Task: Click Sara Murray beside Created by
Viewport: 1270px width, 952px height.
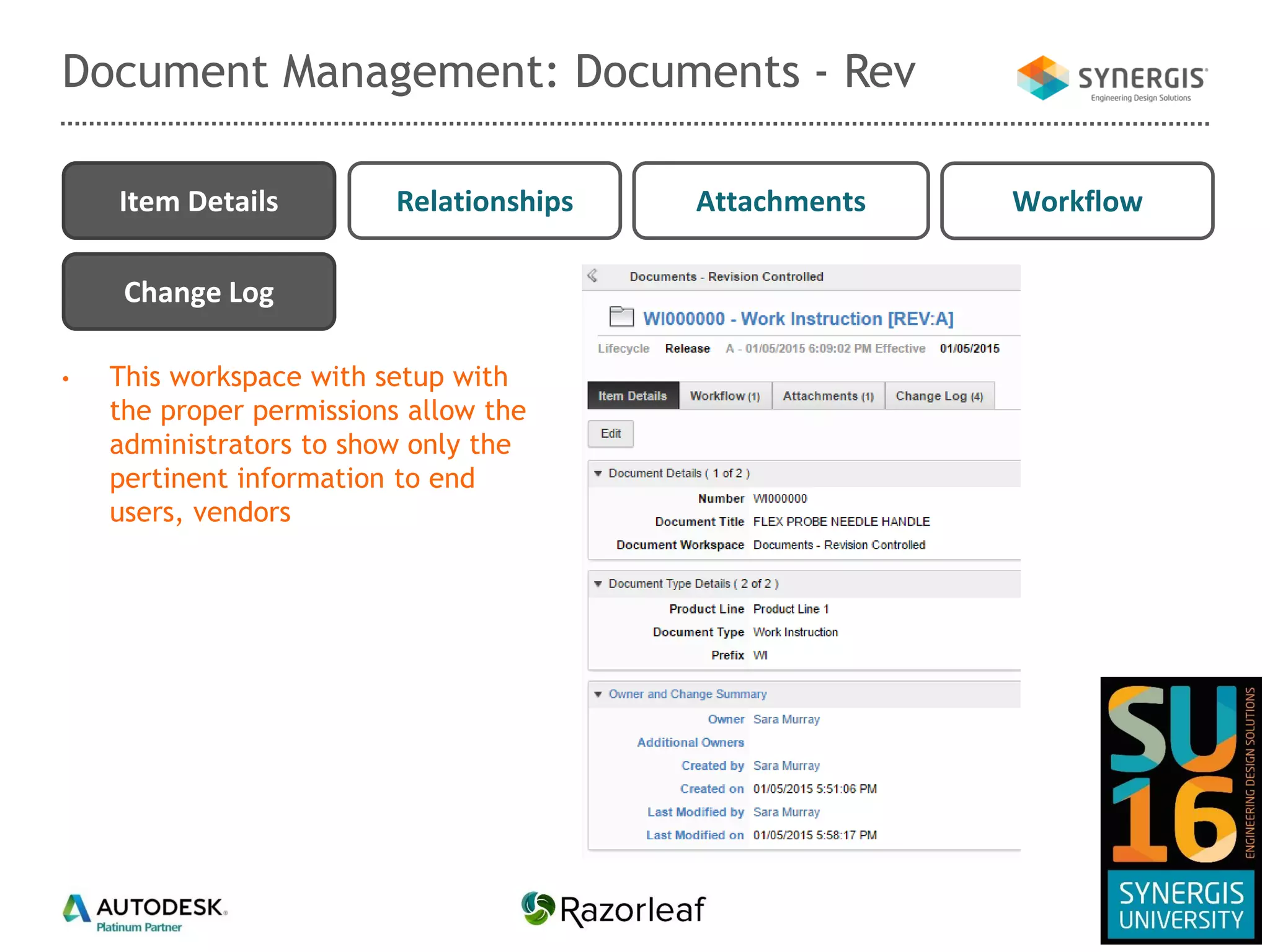Action: click(x=786, y=766)
